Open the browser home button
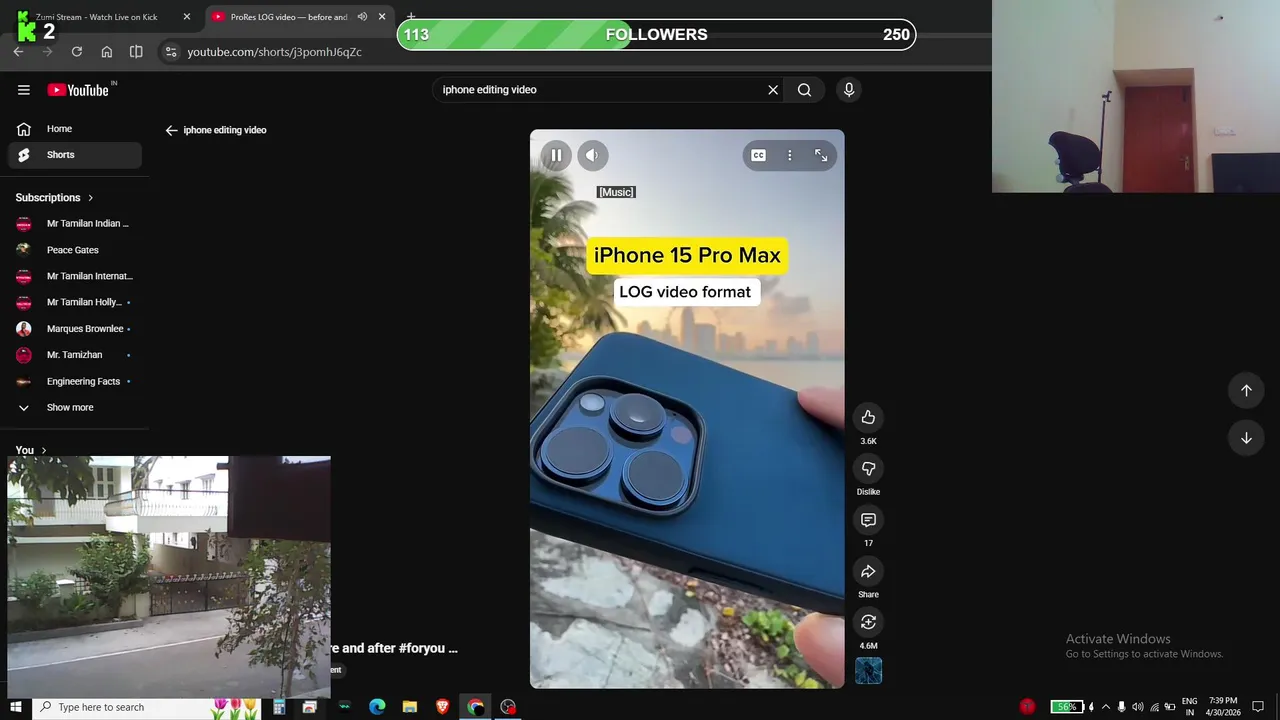 coord(107,52)
